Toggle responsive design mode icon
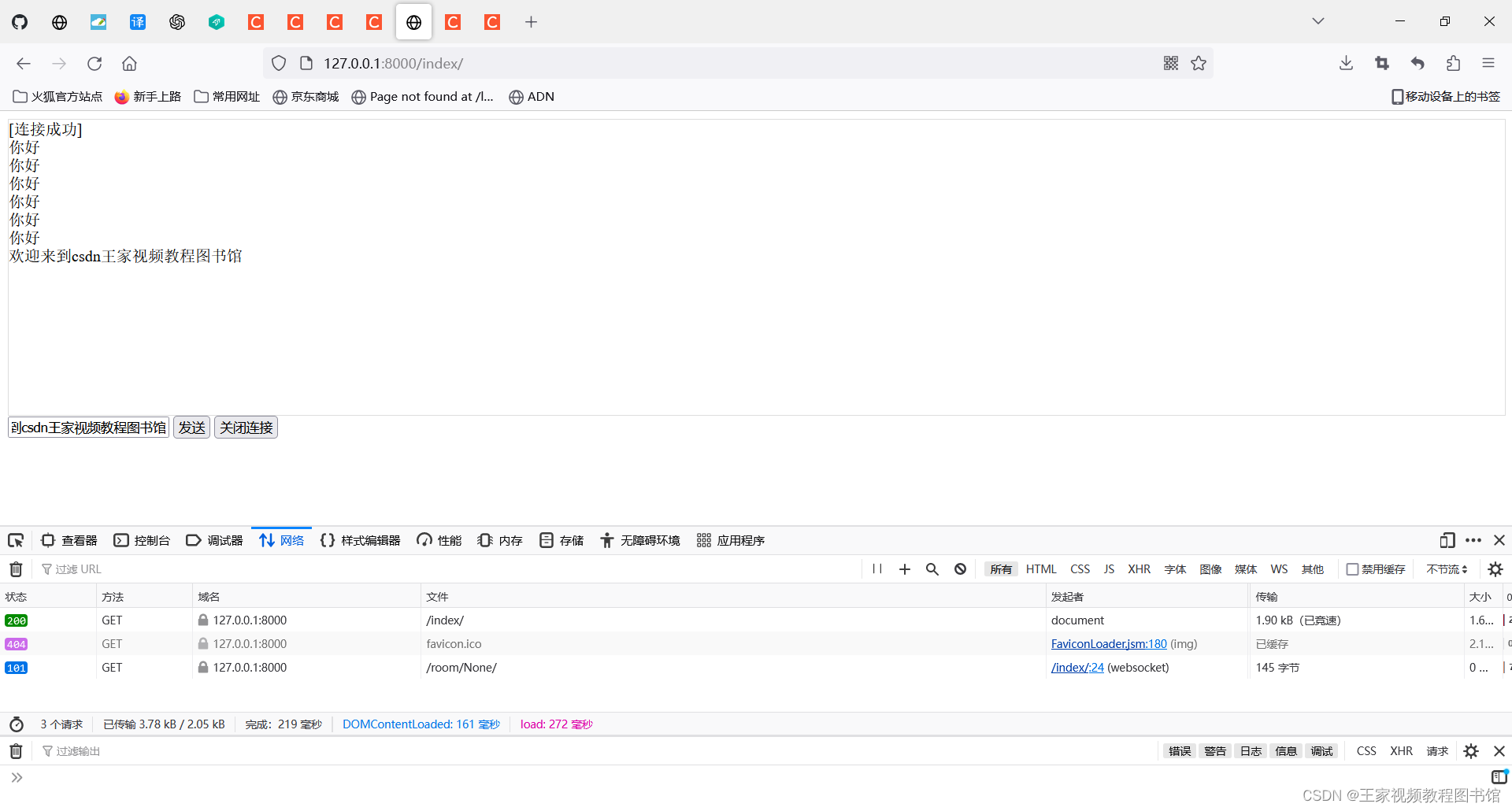 [x=1447, y=541]
